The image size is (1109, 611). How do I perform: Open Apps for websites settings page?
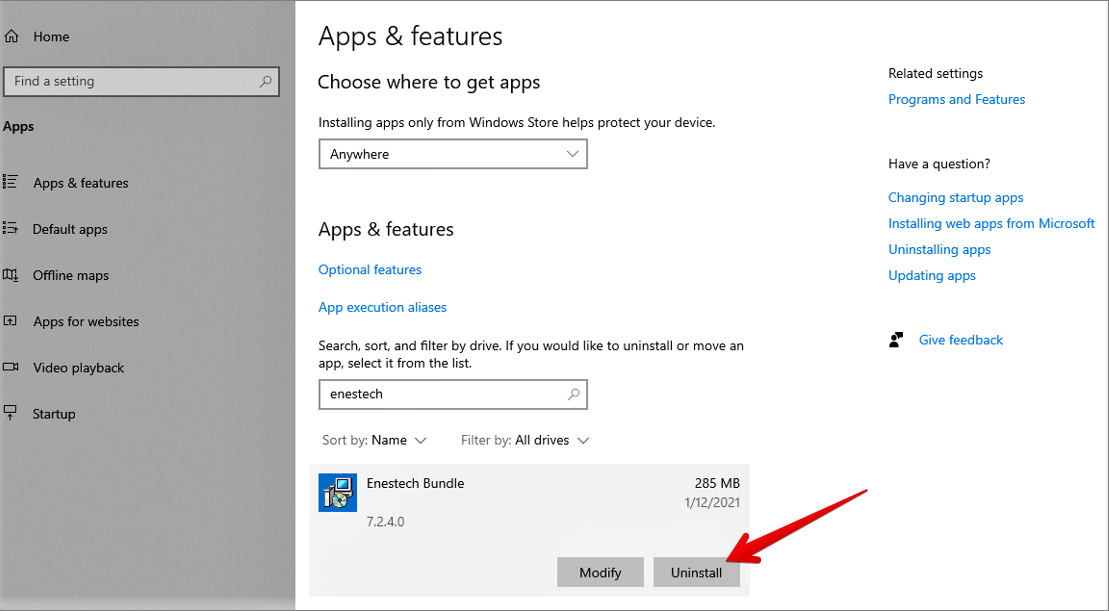86,322
